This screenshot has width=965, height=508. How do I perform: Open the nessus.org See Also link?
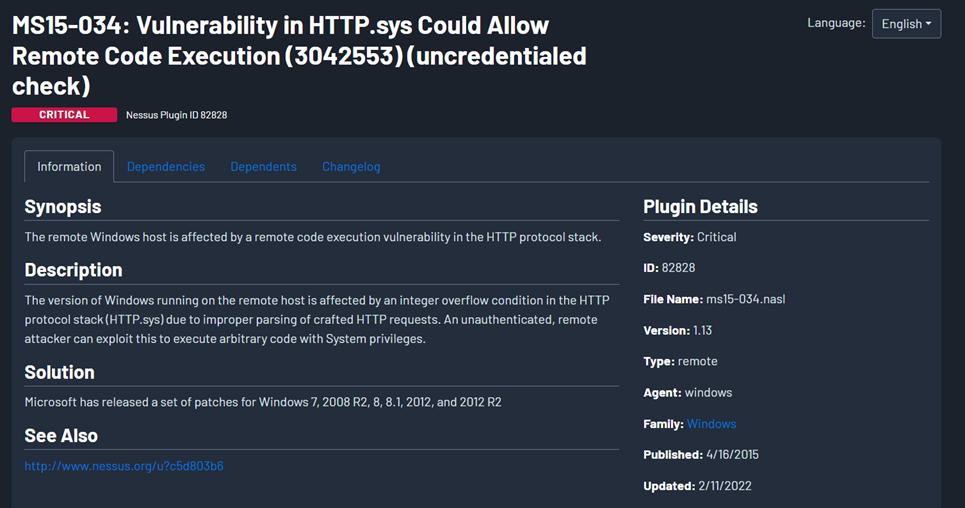[124, 466]
